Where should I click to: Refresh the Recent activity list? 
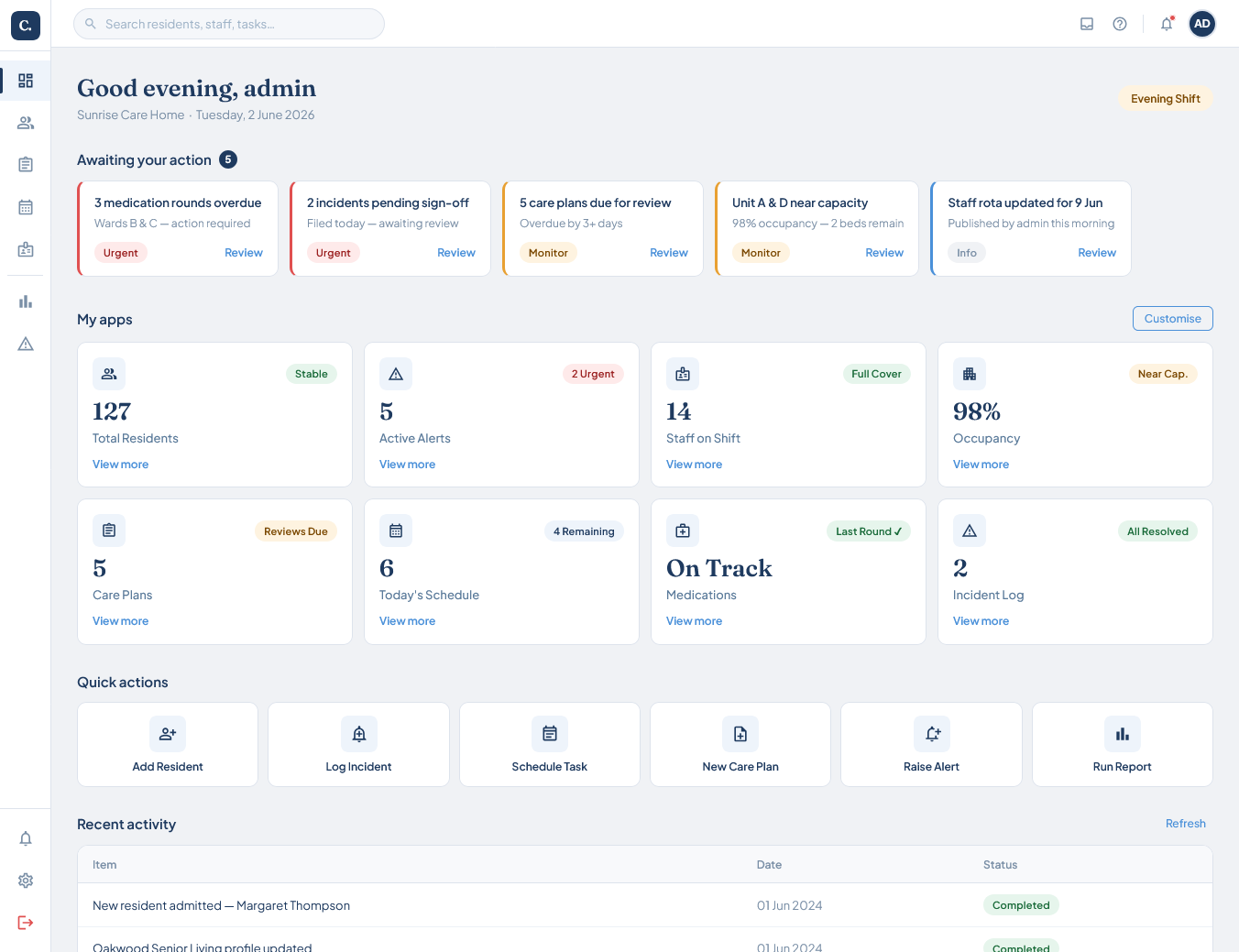click(1186, 824)
